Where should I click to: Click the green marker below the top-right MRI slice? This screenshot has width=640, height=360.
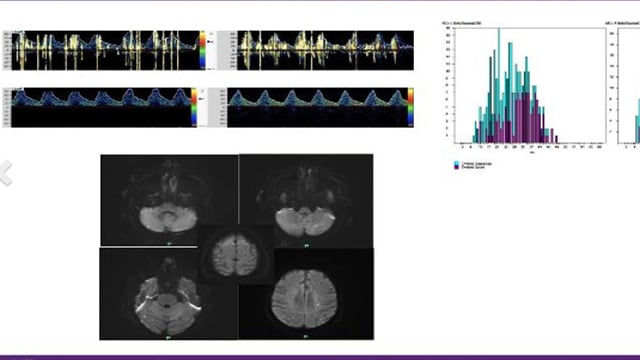[x=307, y=246]
